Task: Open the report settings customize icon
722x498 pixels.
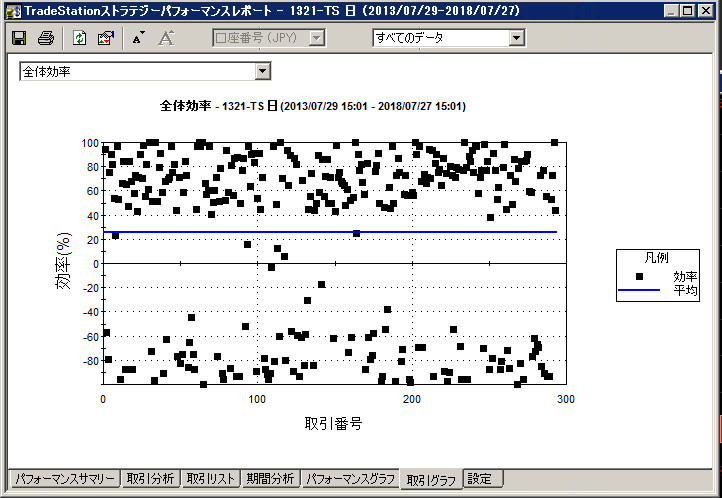Action: click(106, 38)
